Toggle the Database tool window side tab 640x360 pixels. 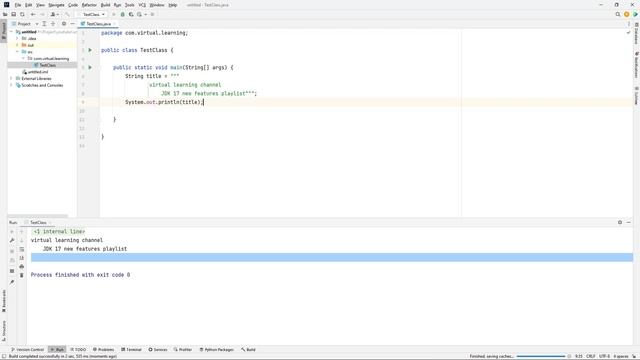tap(636, 34)
